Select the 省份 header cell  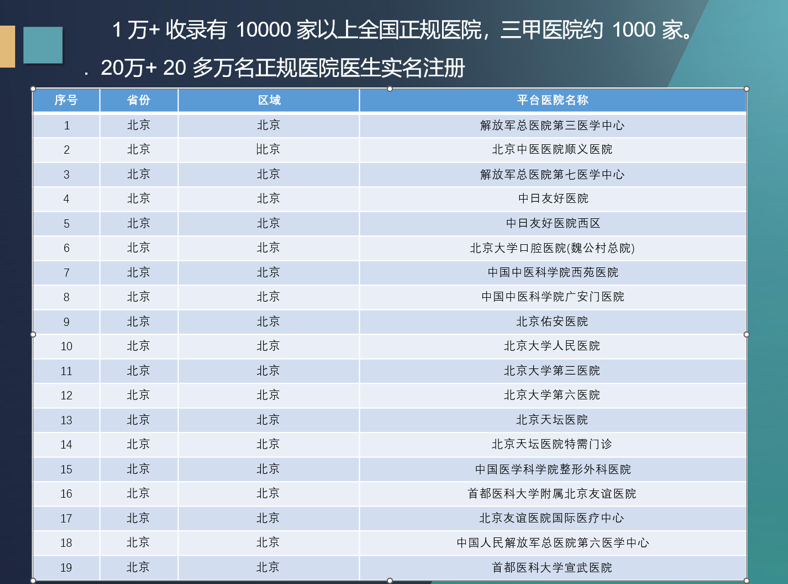click(139, 100)
